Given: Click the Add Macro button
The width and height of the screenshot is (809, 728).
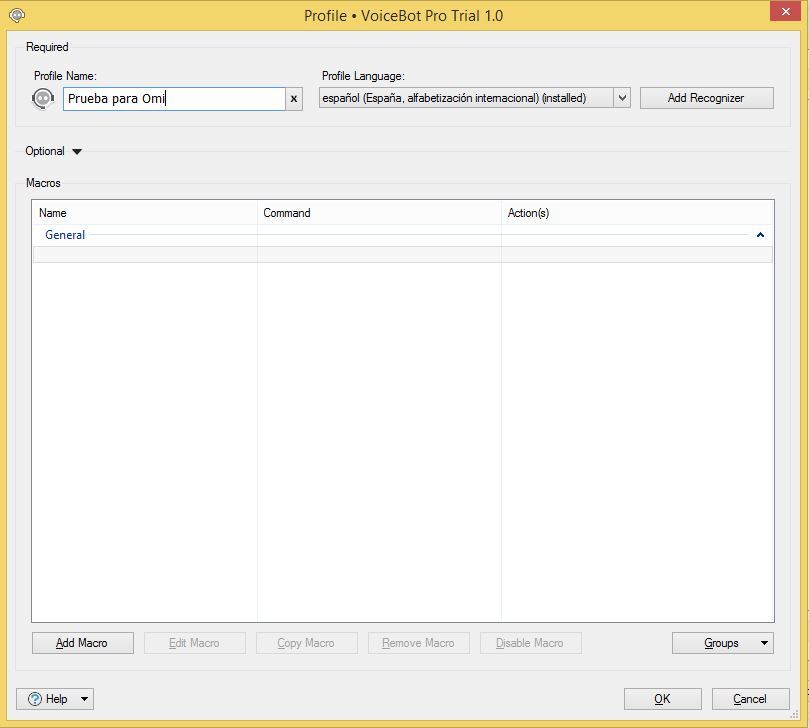Looking at the screenshot, I should point(82,643).
